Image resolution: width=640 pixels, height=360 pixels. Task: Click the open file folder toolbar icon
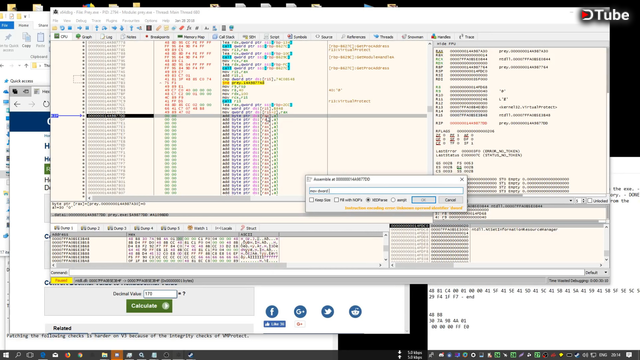coord(55,28)
